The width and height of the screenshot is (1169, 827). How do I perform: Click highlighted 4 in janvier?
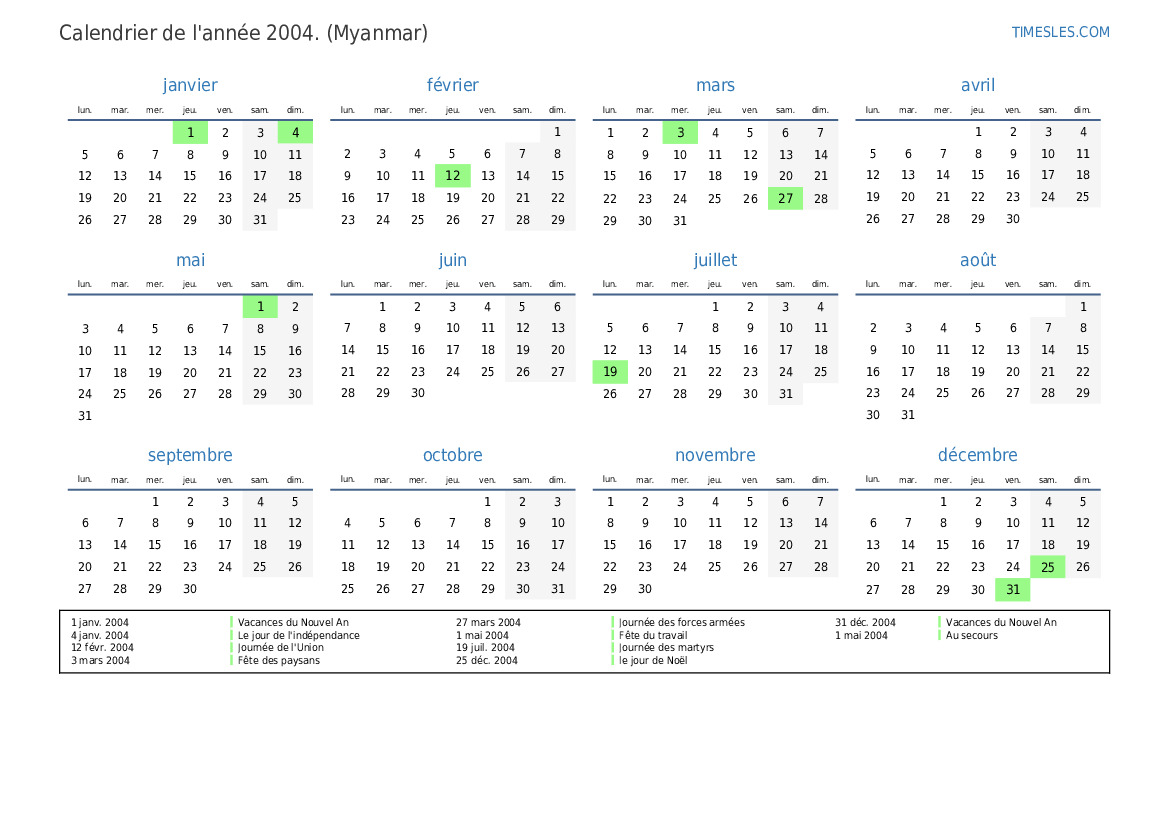coord(295,132)
